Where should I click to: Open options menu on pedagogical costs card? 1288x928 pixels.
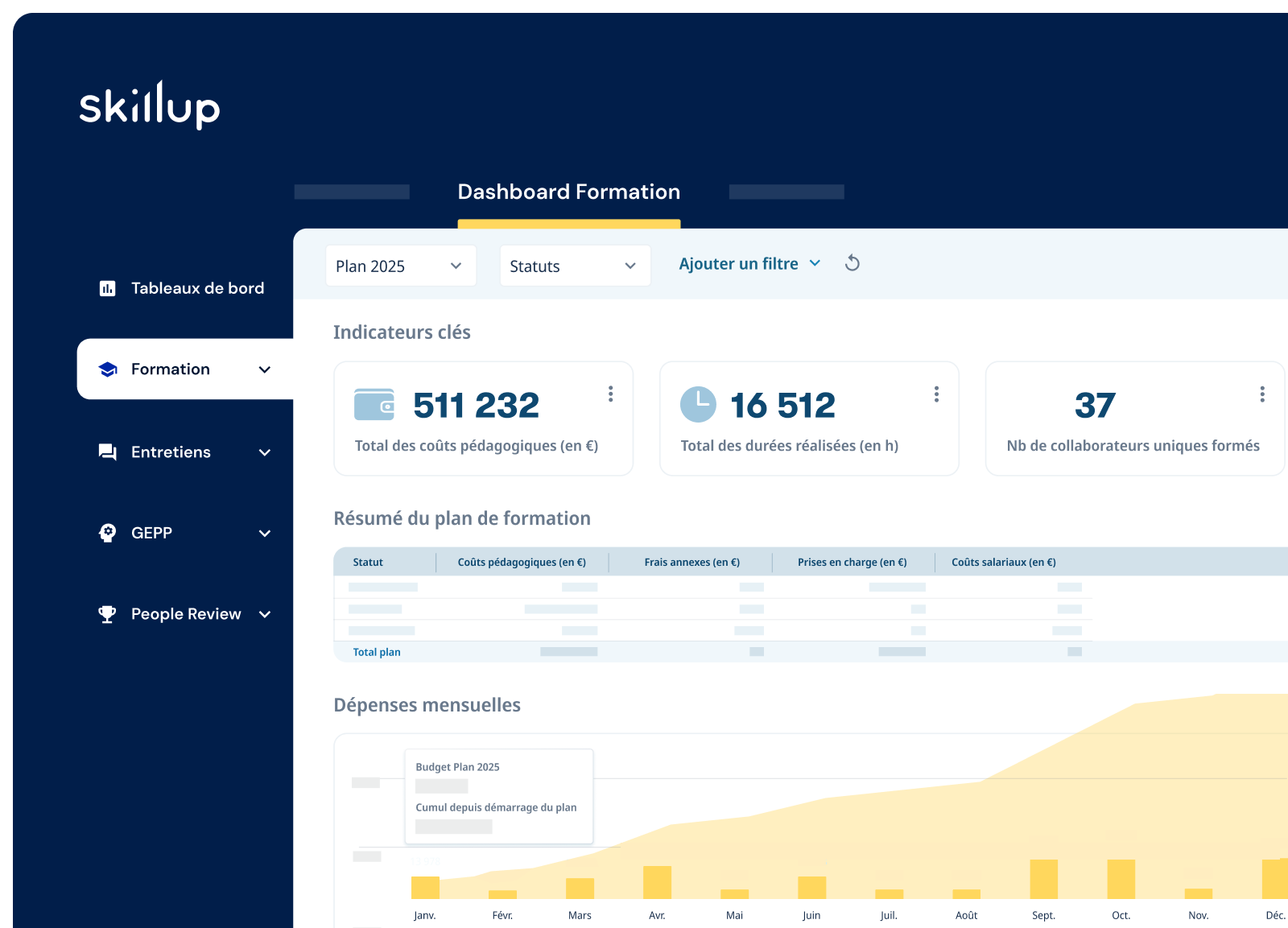click(x=610, y=394)
